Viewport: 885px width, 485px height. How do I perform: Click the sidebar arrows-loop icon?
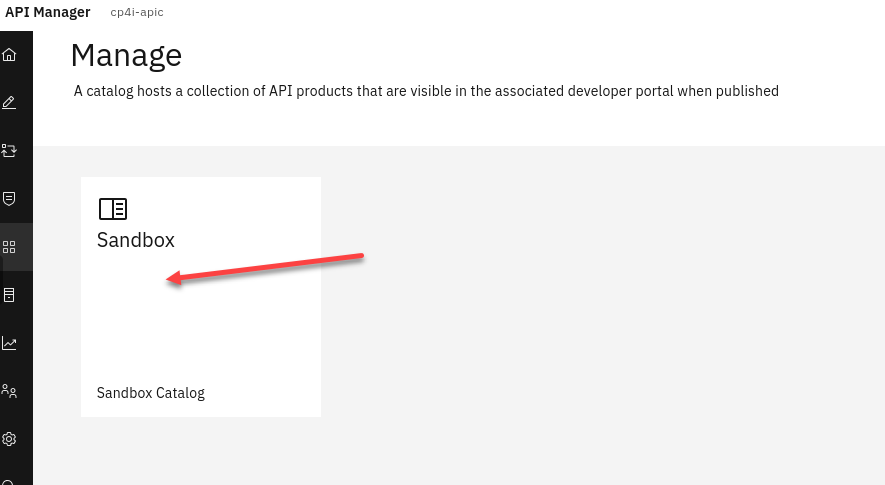[9, 151]
